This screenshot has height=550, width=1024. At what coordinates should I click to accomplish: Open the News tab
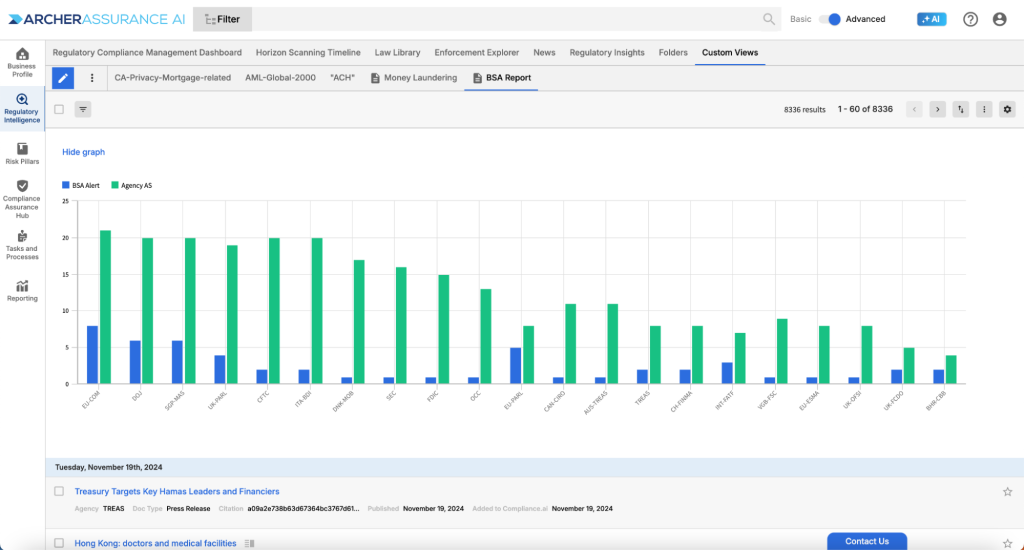pos(544,52)
